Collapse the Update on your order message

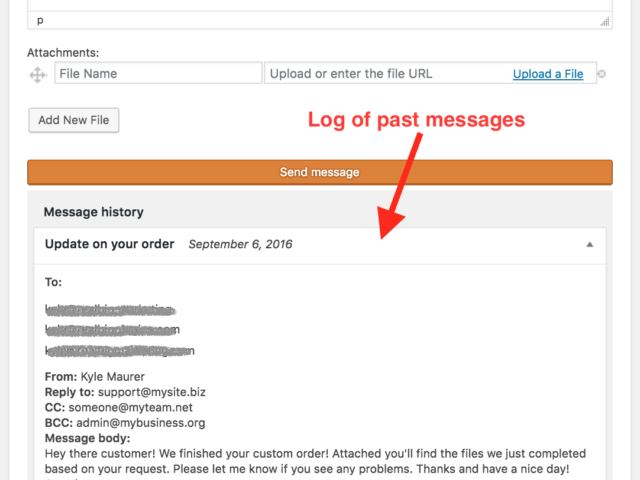pos(589,244)
